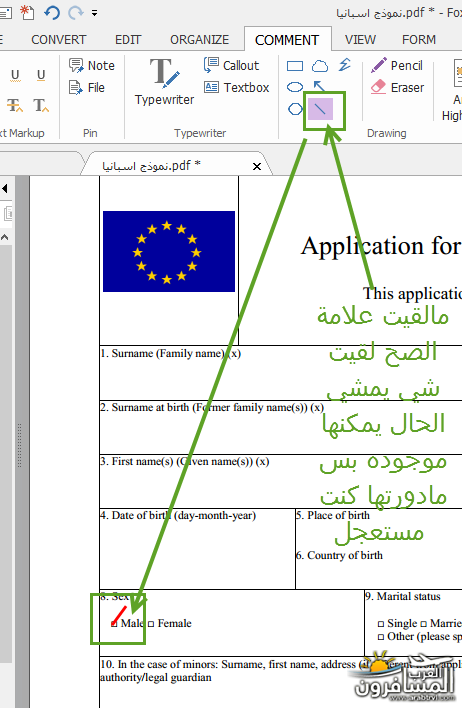Viewport: 462px width, 708px height.
Task: Switch to the VIEW ribbon tab
Action: pos(360,40)
